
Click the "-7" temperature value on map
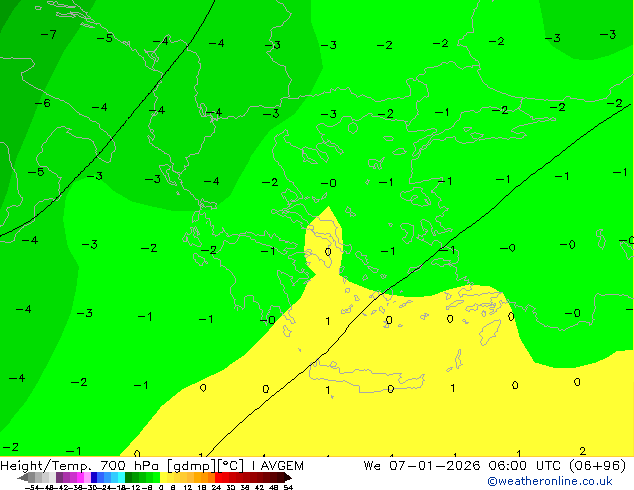click(49, 34)
